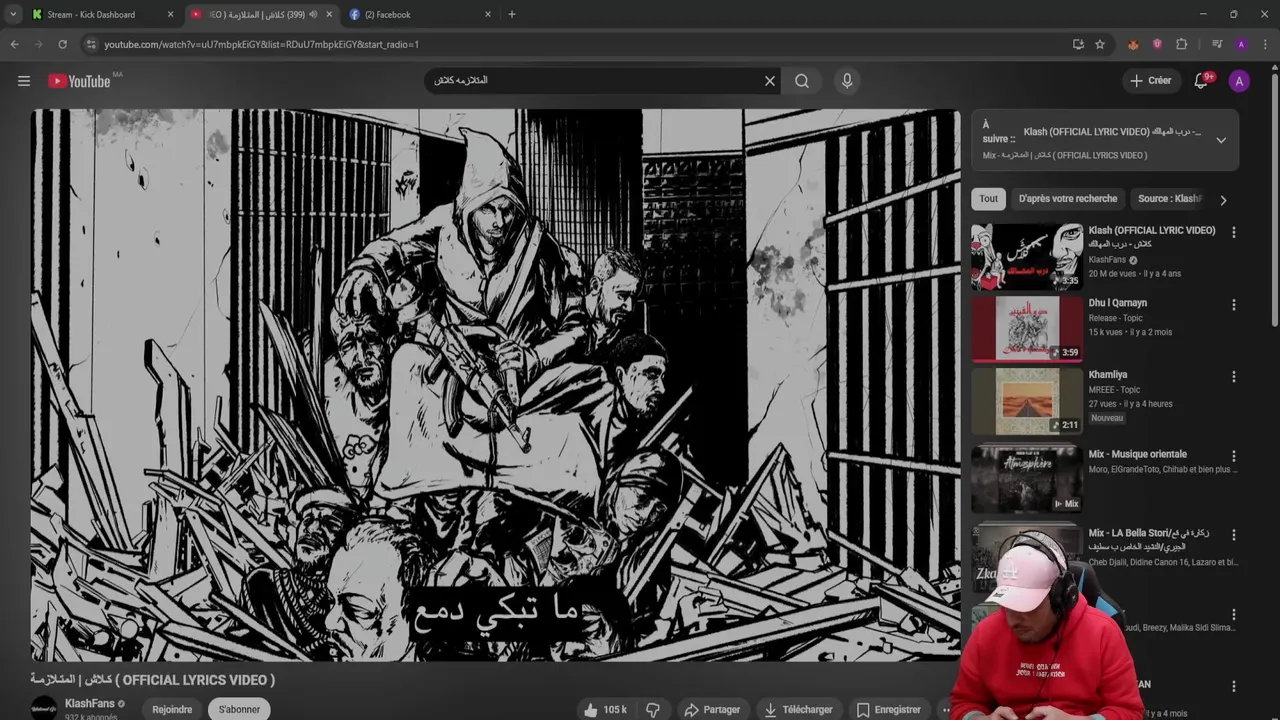Open Mix - Musique orientale thumbnail
The height and width of the screenshot is (720, 1280).
[1027, 479]
